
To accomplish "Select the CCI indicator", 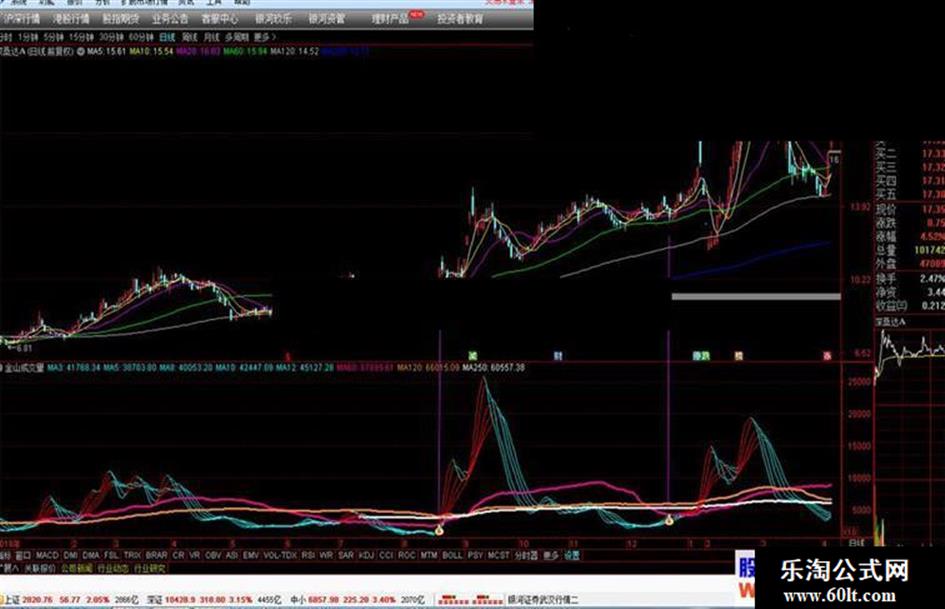I will tap(387, 555).
